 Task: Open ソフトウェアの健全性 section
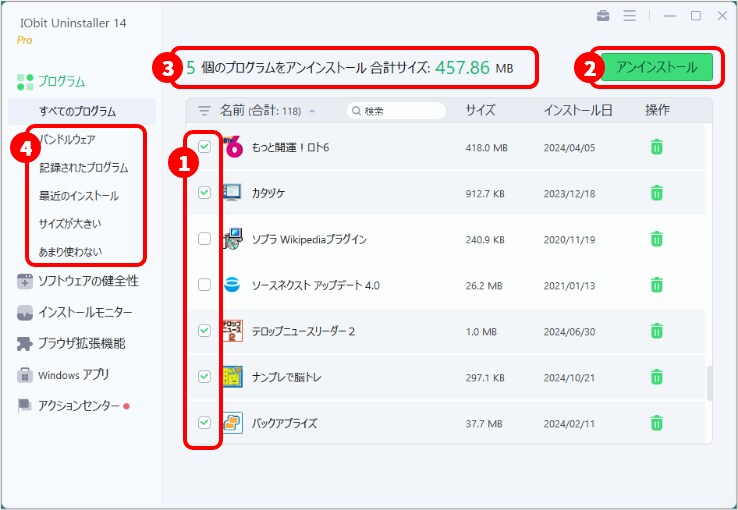[88, 281]
